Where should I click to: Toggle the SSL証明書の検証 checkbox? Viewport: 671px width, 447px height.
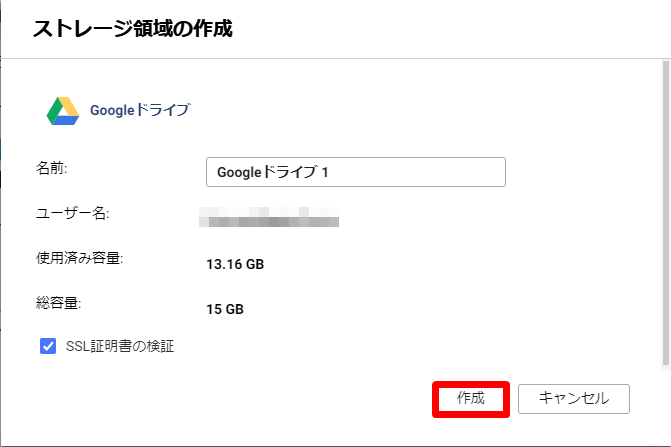[48, 346]
